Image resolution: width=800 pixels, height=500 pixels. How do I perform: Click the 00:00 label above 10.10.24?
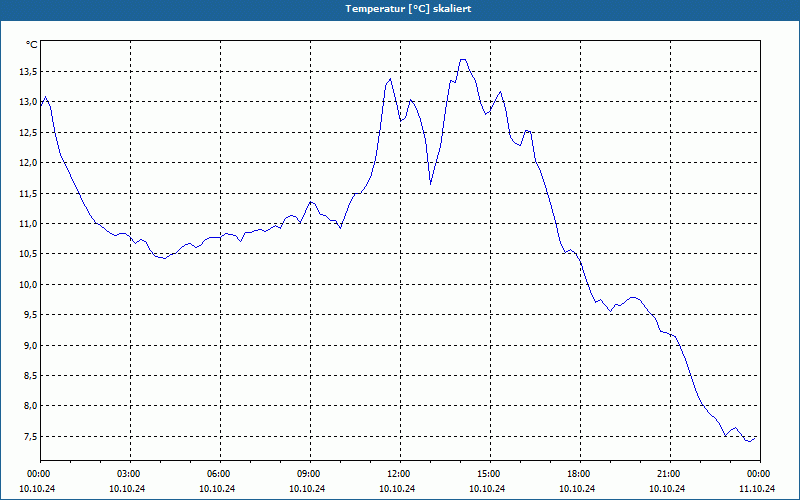point(37,474)
